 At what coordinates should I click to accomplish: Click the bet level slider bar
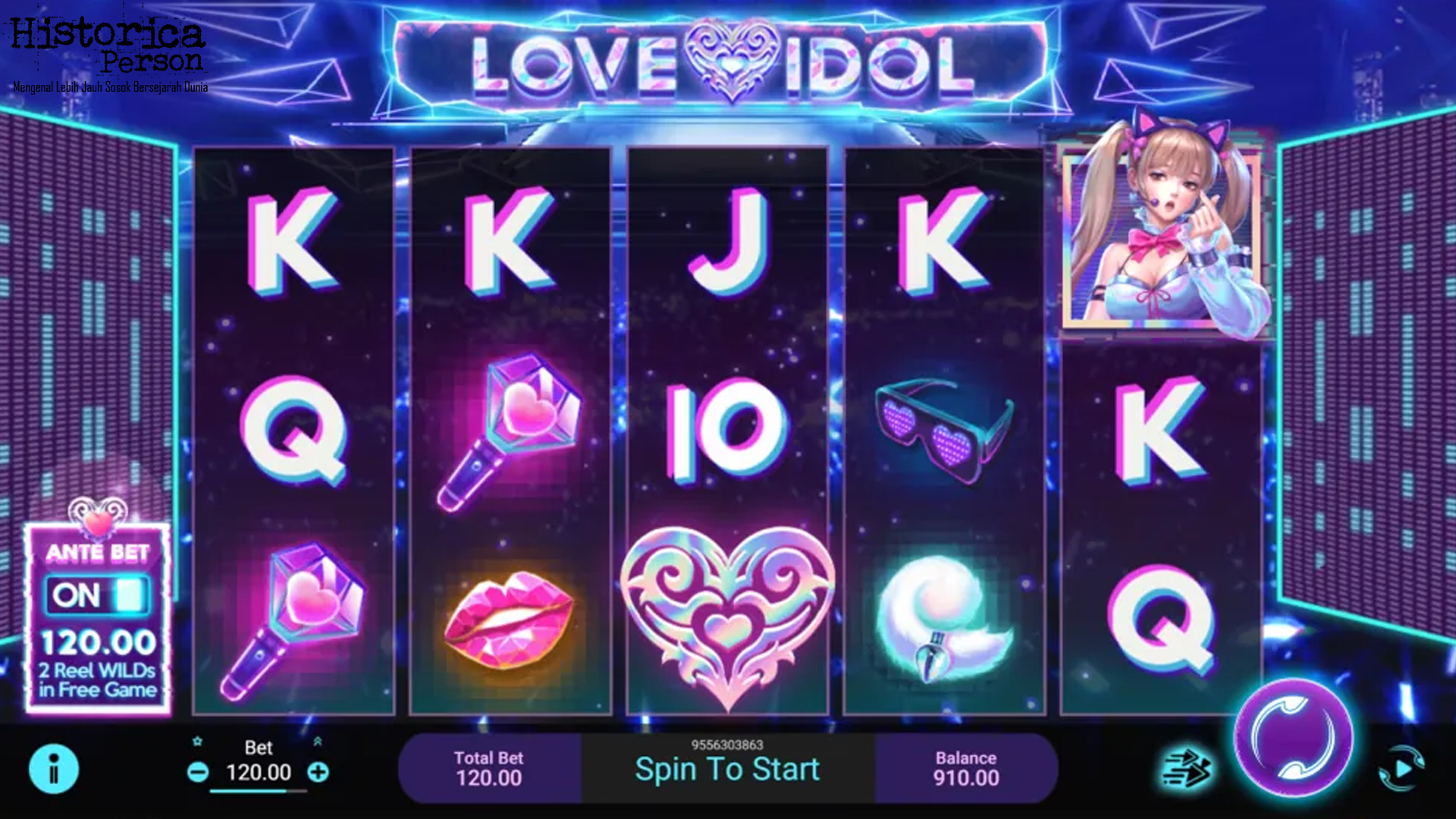[x=259, y=791]
